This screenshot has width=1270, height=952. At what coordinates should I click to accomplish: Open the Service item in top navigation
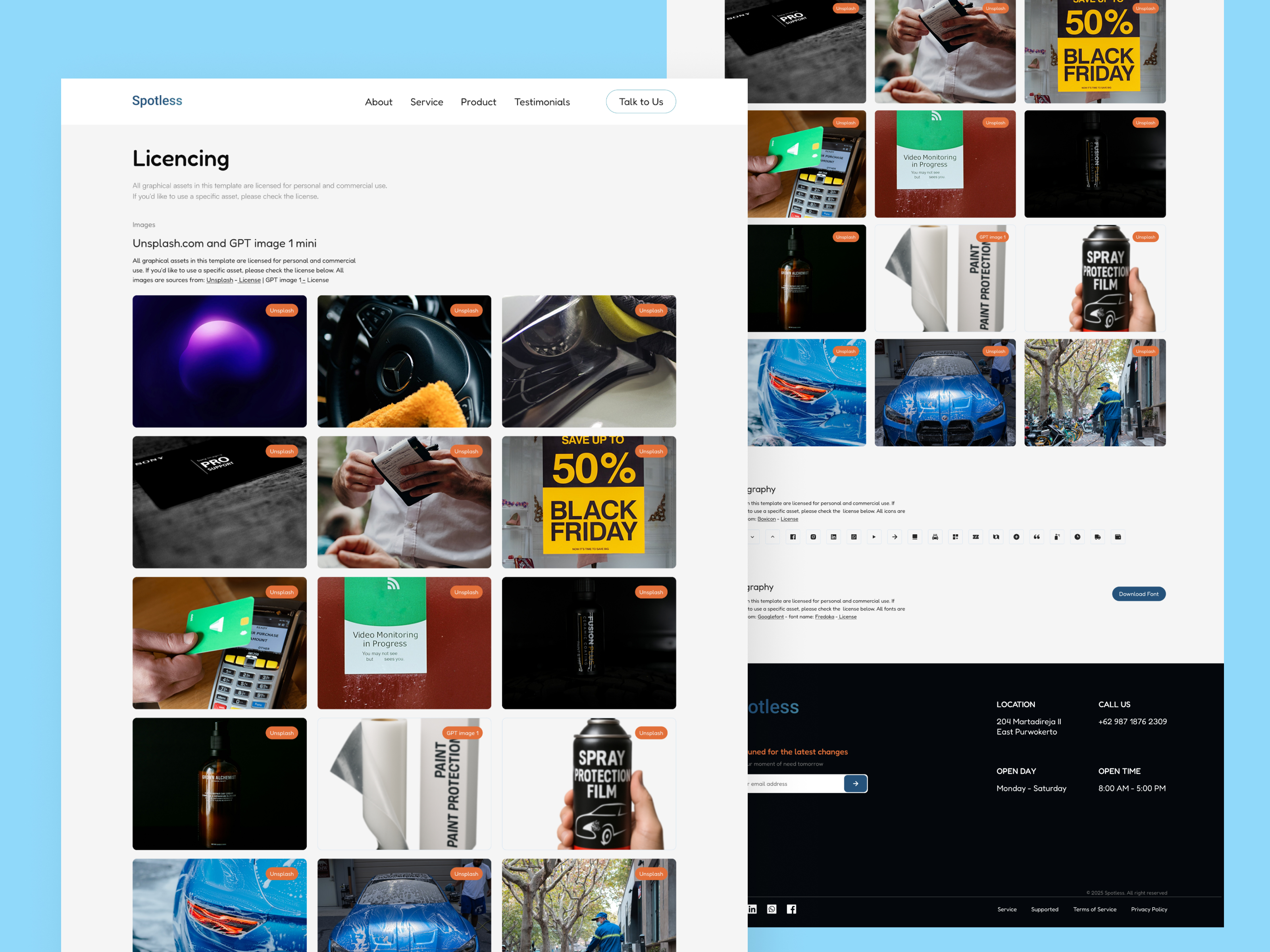(427, 102)
